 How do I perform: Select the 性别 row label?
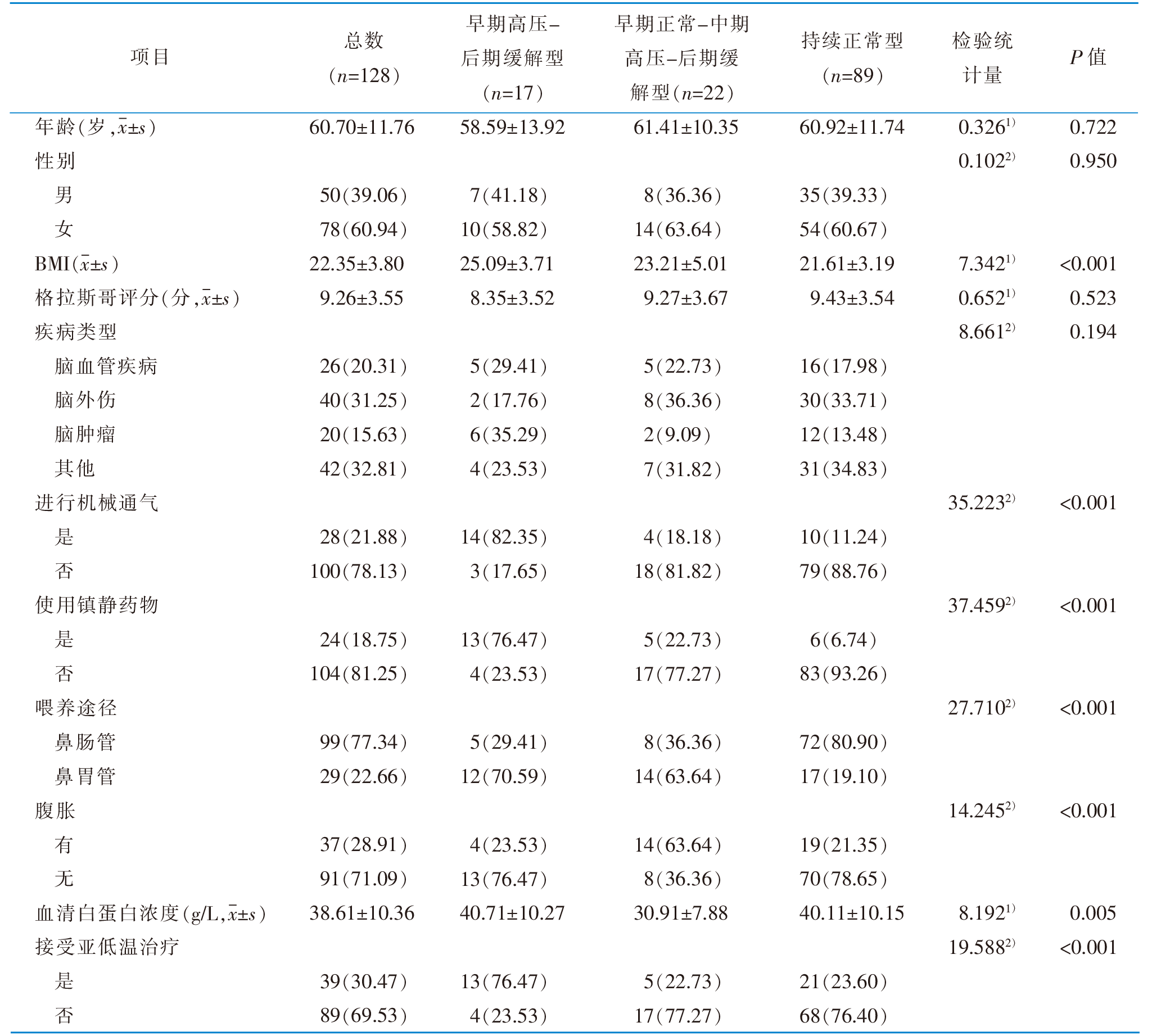pos(55,161)
